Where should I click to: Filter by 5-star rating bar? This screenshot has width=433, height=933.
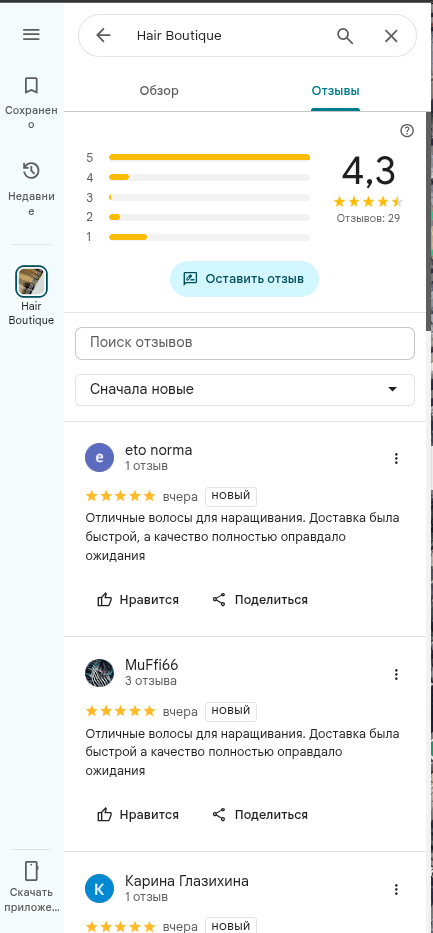click(209, 157)
